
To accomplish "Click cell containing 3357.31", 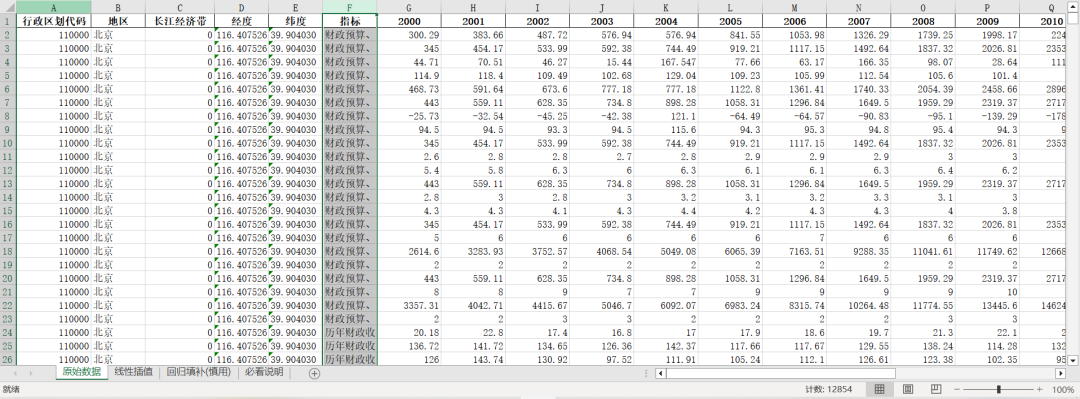I will point(409,305).
